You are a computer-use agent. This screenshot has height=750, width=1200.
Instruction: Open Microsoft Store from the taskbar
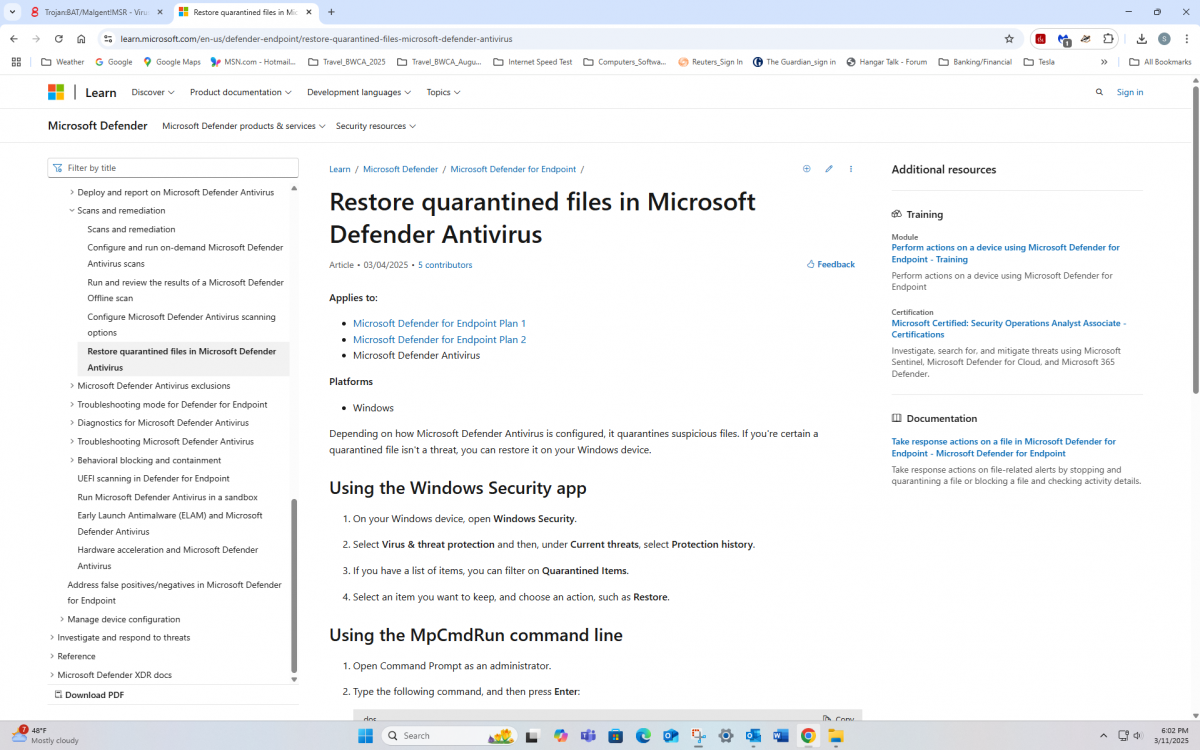coord(616,736)
